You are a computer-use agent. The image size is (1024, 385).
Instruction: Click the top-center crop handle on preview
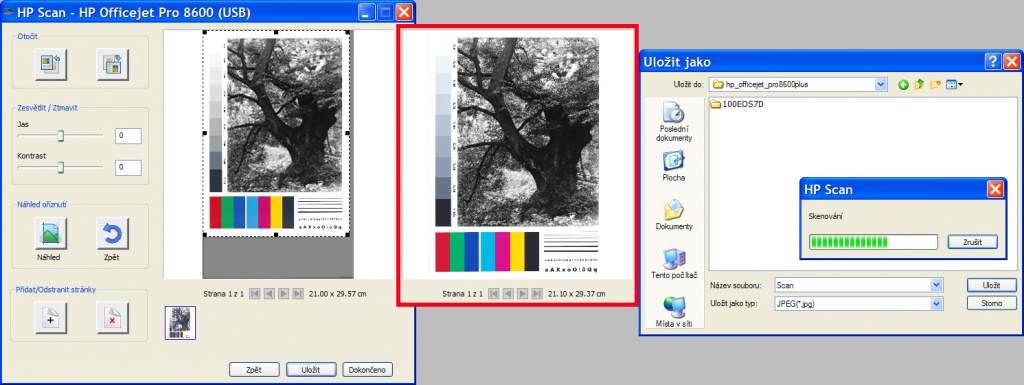tap(276, 32)
